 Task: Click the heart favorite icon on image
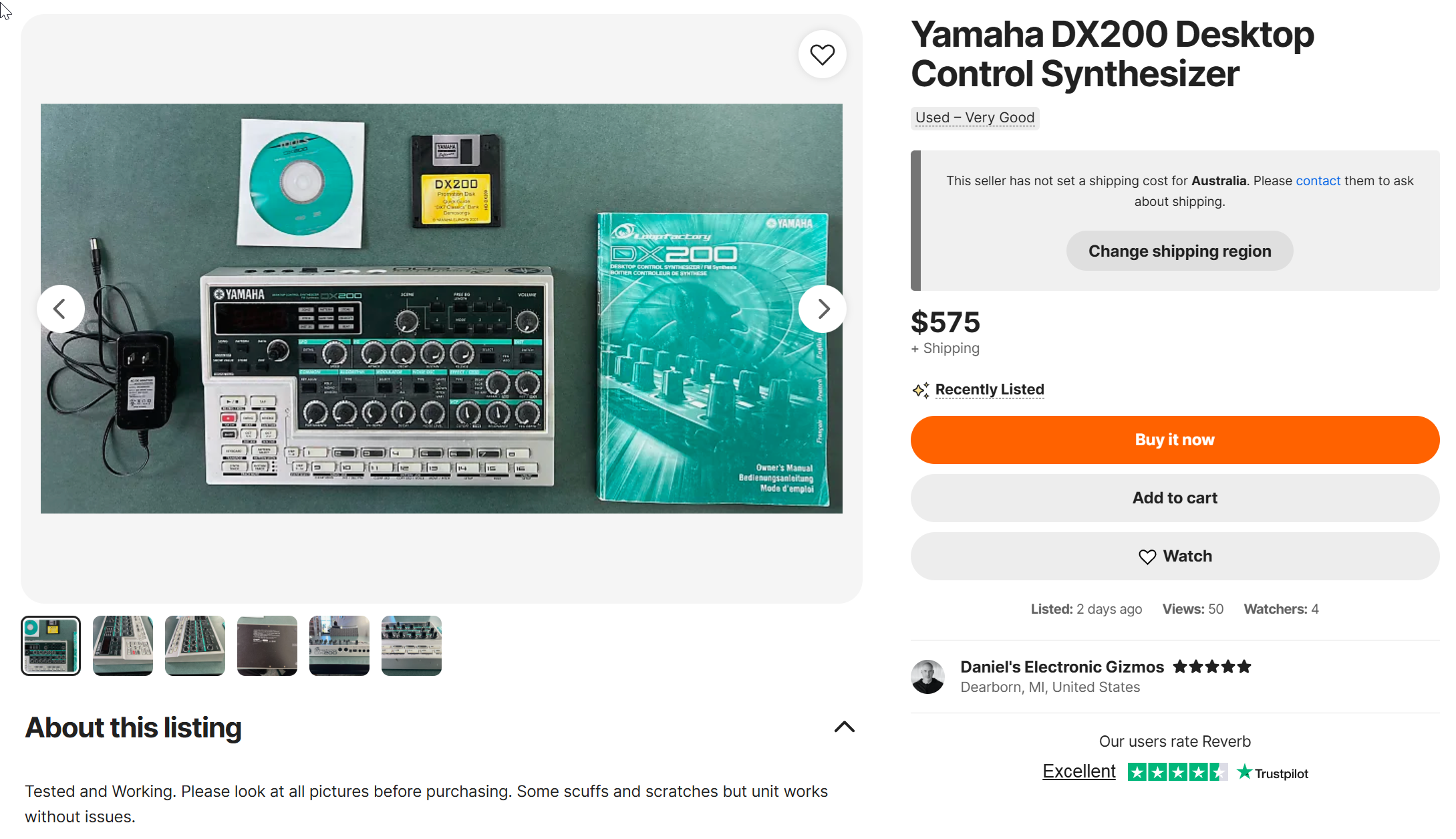[822, 54]
